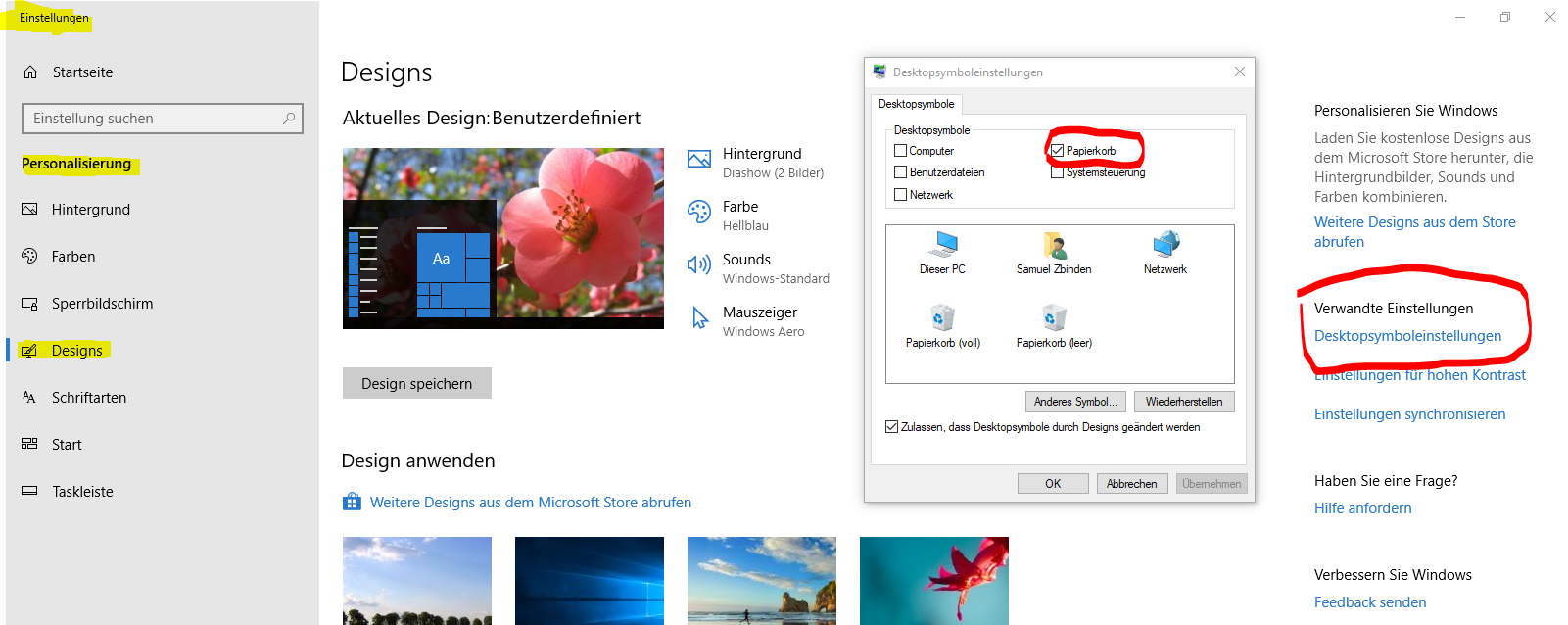
Task: Toggle the allow designs to change desktop icons checkbox
Action: point(891,427)
